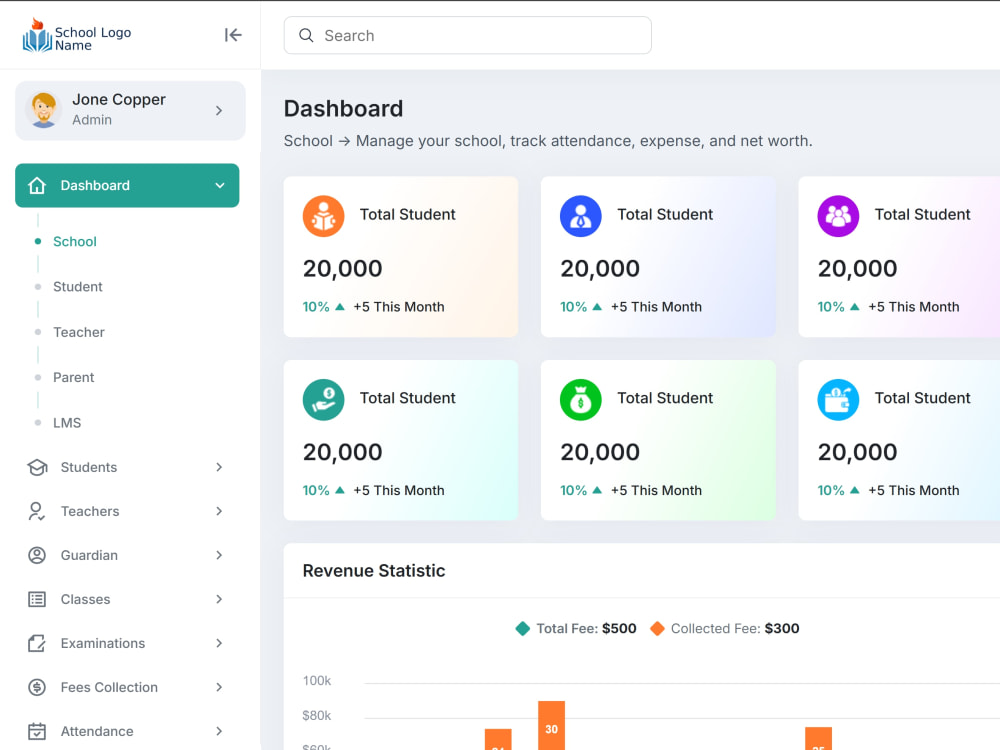Expand the Fees Collection chevron
Image resolution: width=1000 pixels, height=750 pixels.
[x=219, y=688]
